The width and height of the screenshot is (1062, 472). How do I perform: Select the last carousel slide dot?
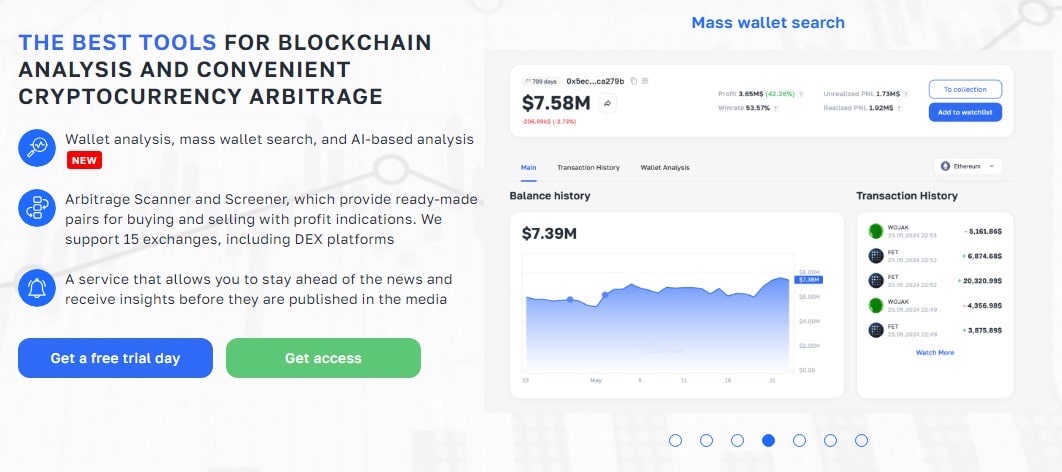pos(861,440)
